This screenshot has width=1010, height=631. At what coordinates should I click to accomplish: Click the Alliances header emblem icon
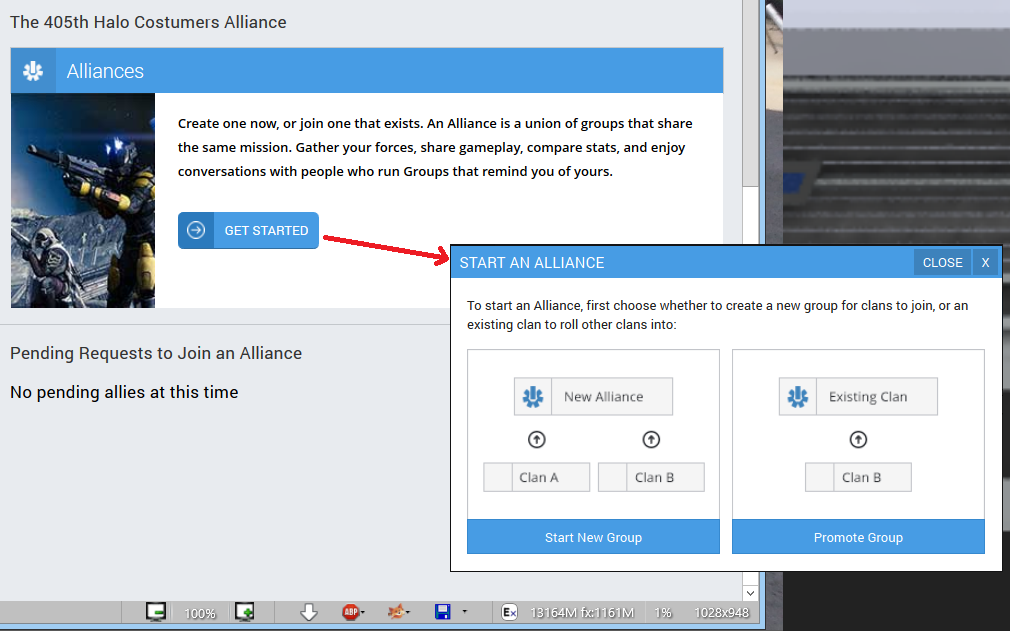coord(33,71)
